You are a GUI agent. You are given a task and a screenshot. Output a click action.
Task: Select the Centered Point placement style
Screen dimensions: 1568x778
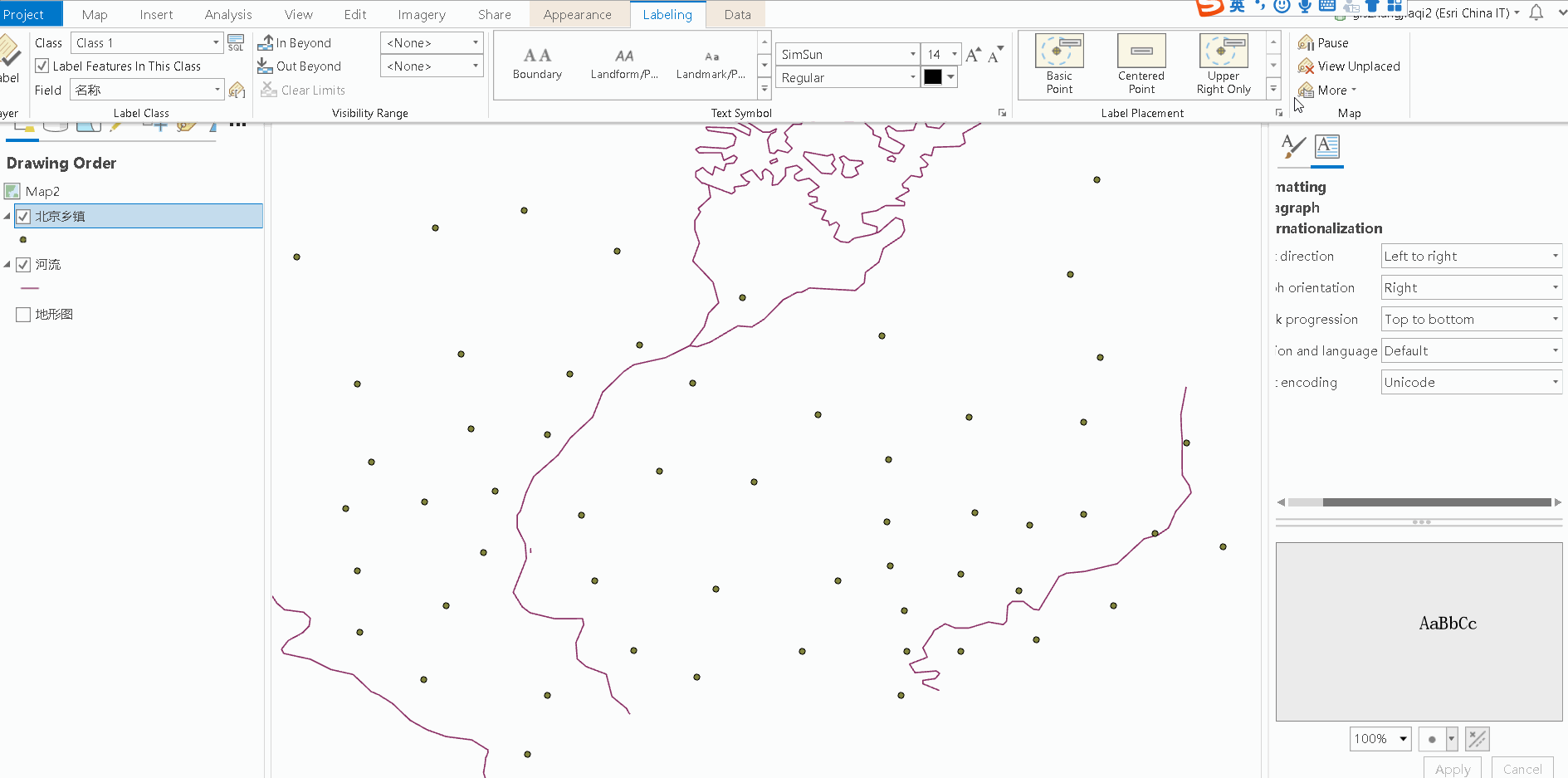click(x=1141, y=65)
